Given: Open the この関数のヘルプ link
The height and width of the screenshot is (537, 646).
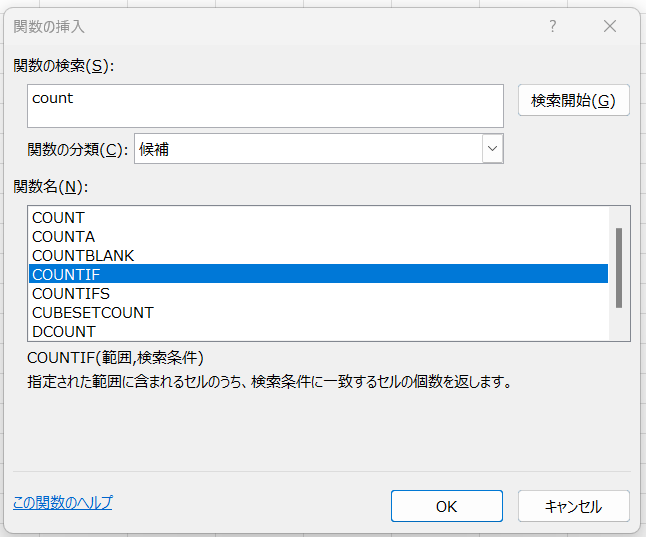Looking at the screenshot, I should 62,502.
